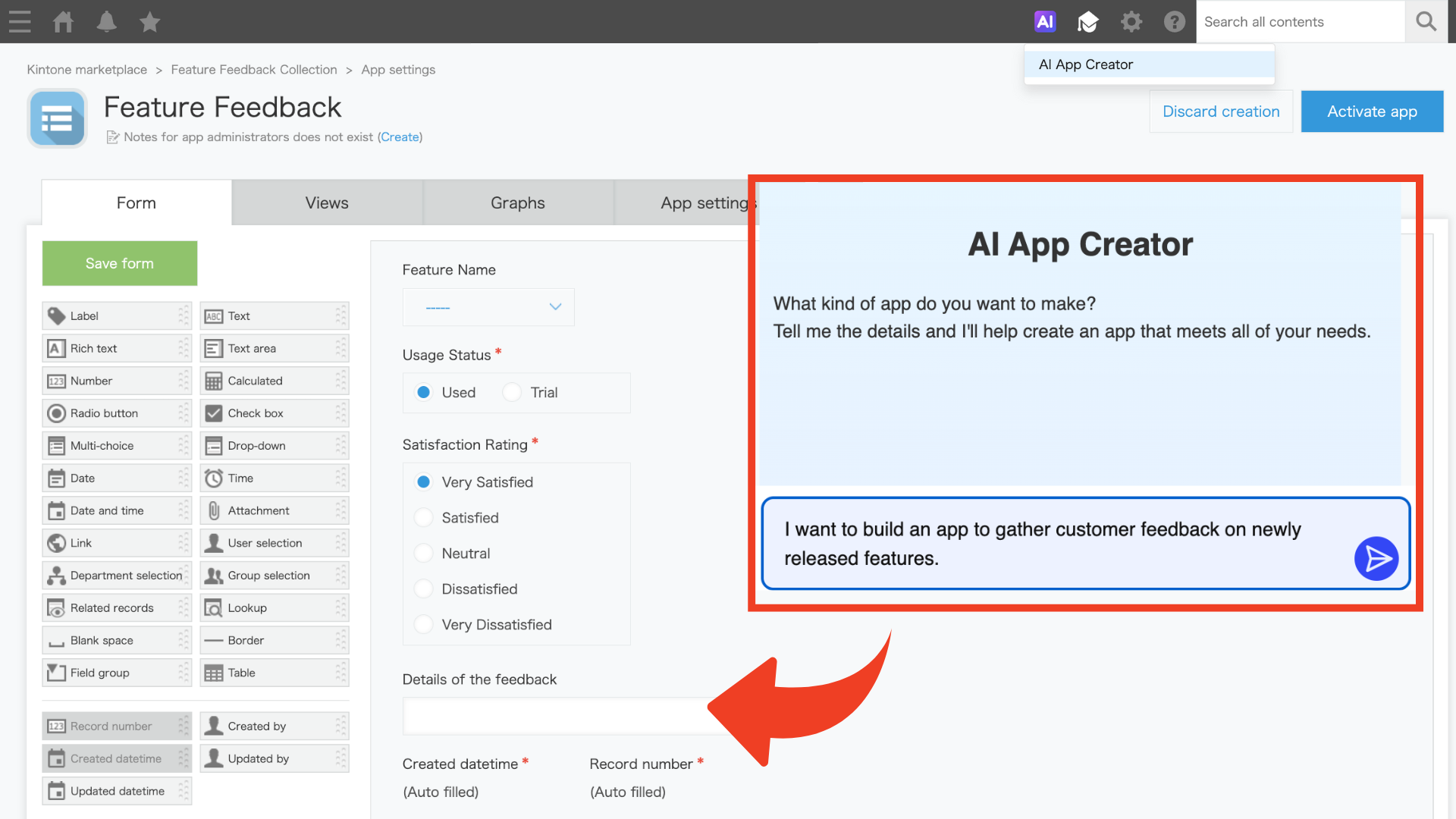The height and width of the screenshot is (819, 1456).
Task: Open the settings gear icon
Action: (x=1131, y=21)
